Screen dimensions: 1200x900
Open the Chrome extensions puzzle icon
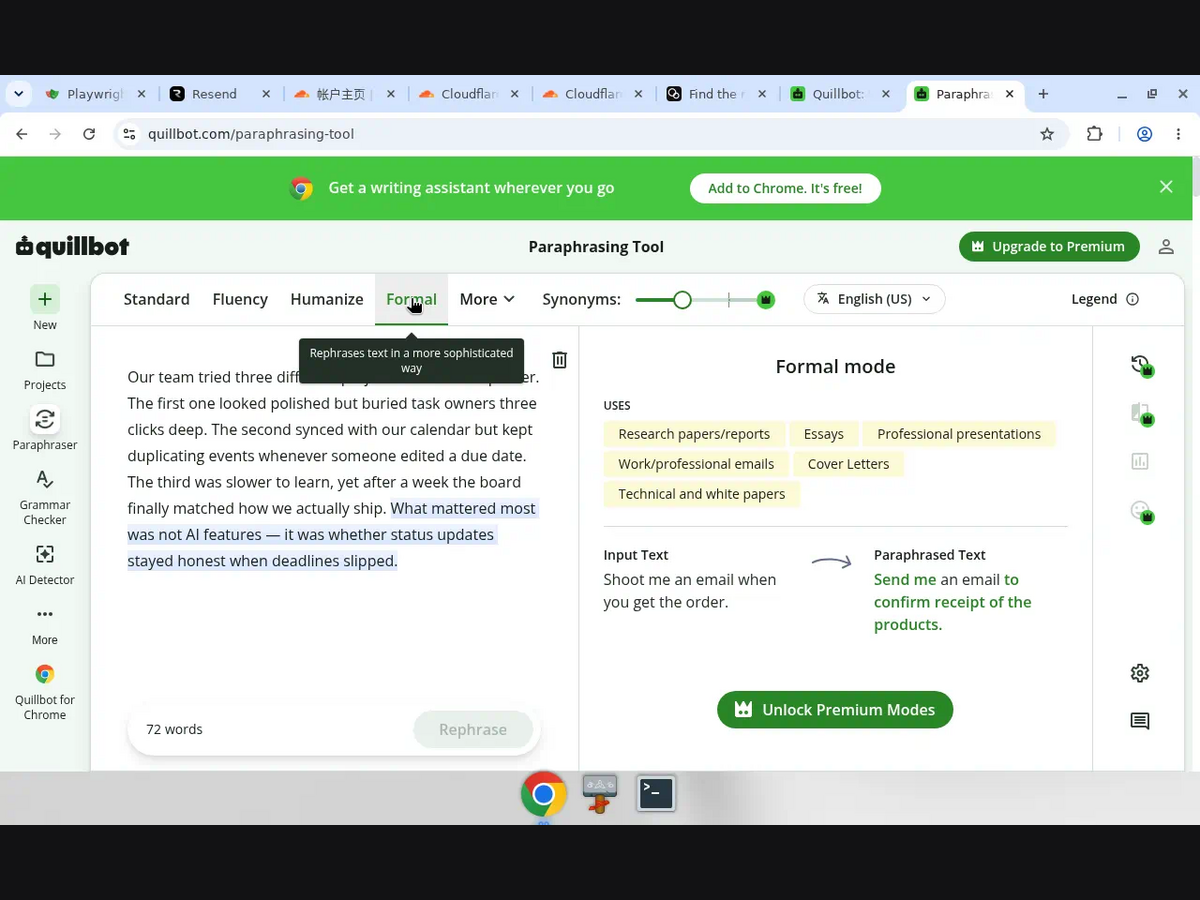click(1095, 134)
